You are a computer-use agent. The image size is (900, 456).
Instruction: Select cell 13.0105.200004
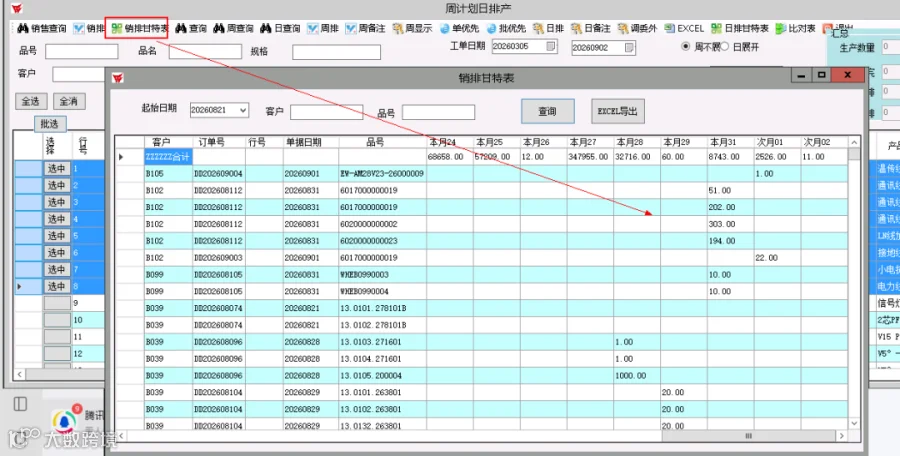tap(383, 376)
